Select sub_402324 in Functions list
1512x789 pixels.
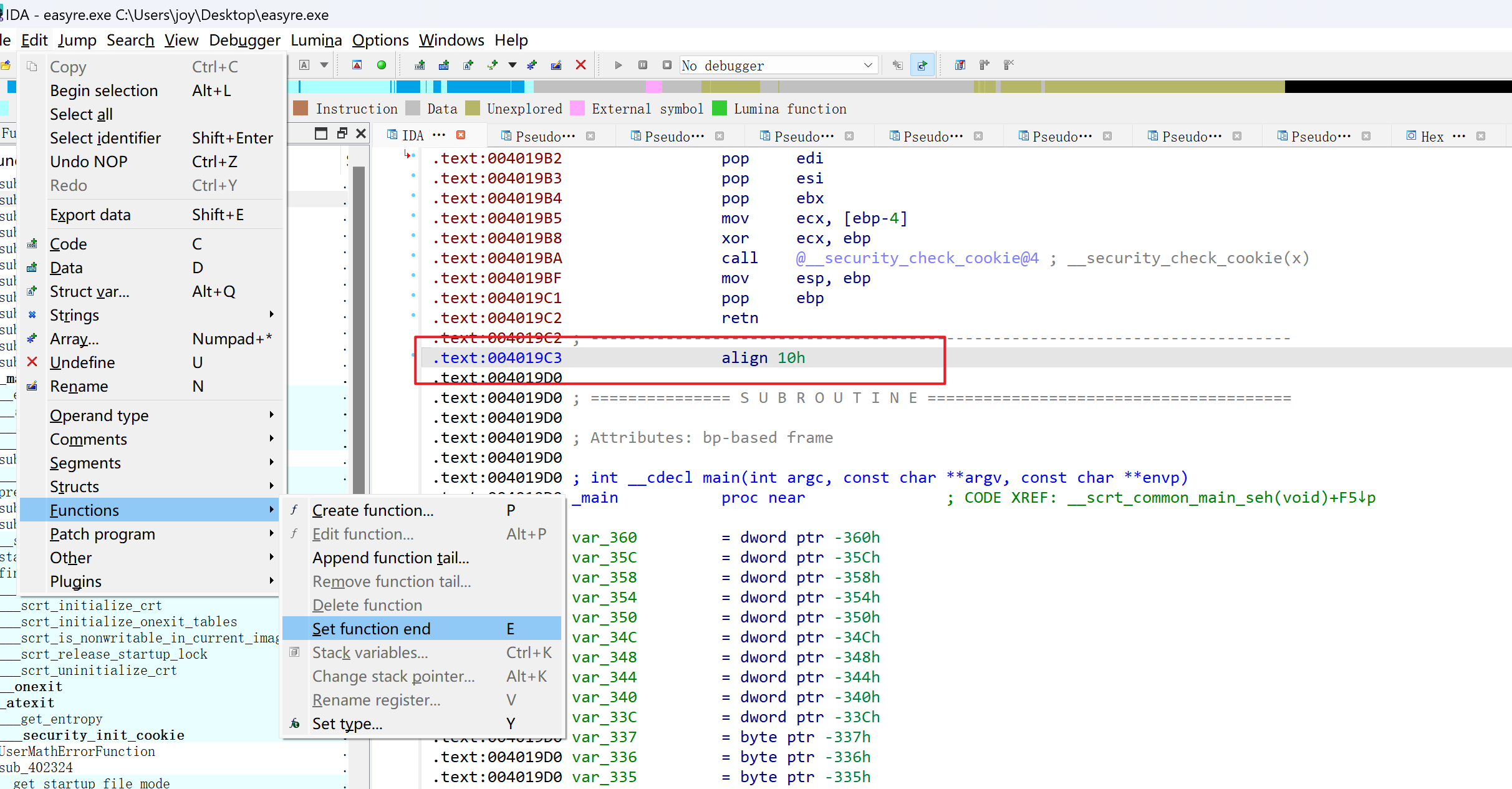coord(36,767)
